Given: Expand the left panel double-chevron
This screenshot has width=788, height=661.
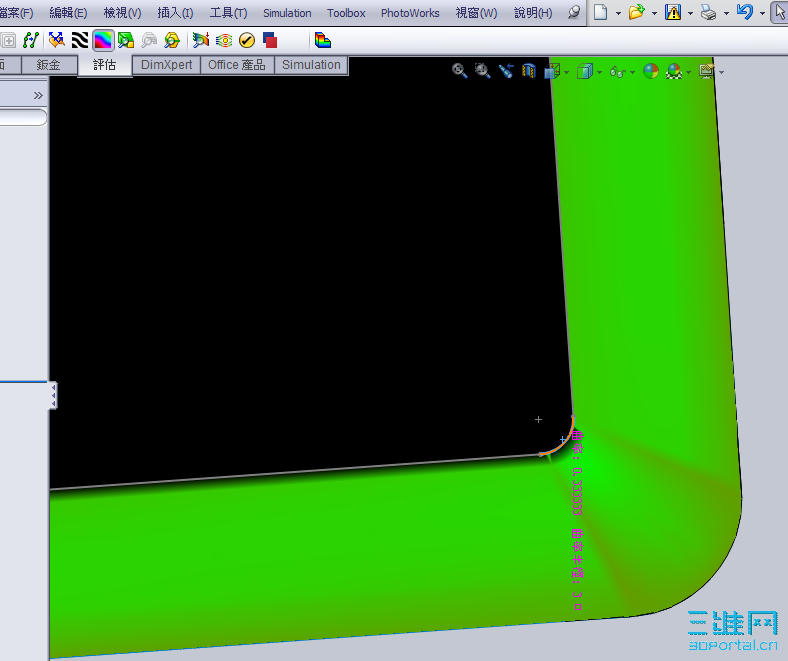Looking at the screenshot, I should click(x=38, y=96).
